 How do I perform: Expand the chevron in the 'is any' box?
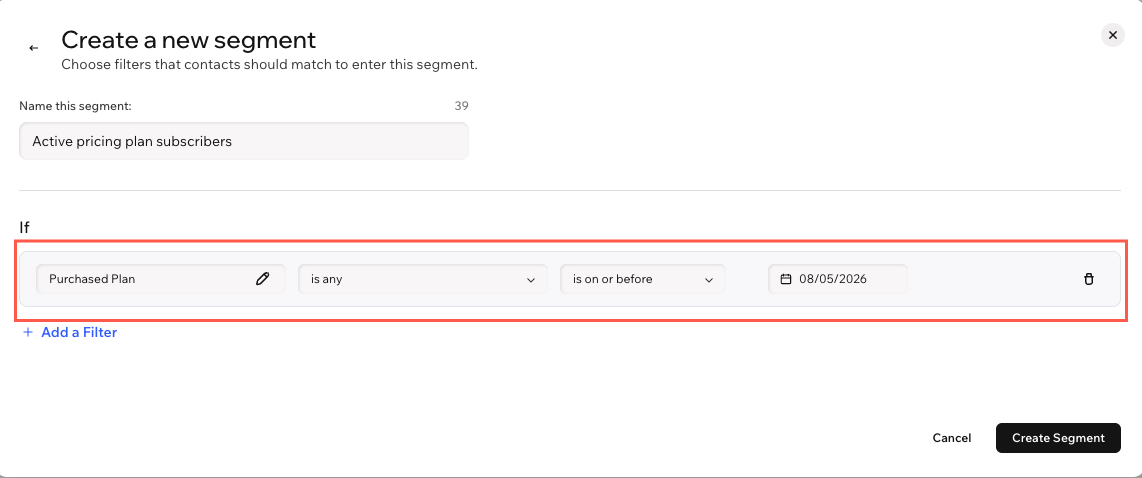pyautogui.click(x=531, y=280)
